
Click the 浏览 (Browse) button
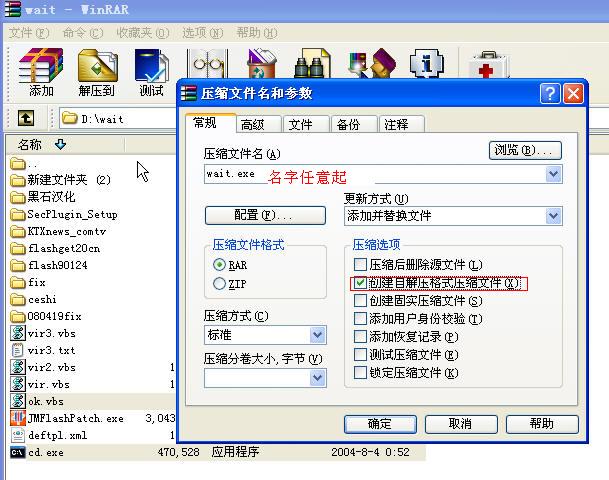tap(525, 150)
